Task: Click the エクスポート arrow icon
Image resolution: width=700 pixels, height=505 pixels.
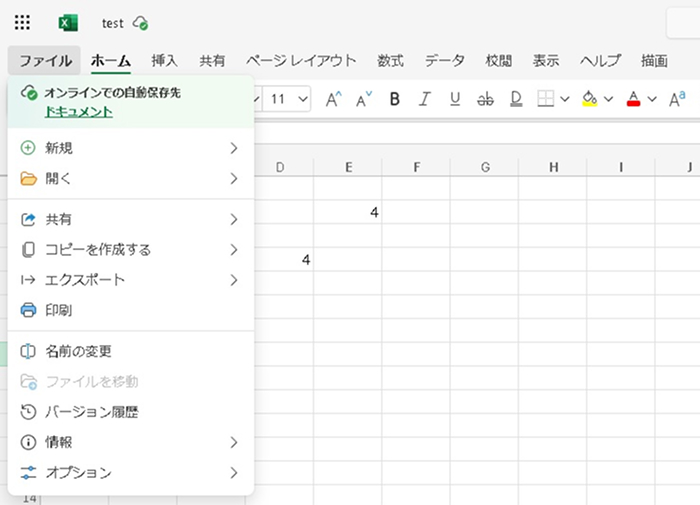Action: click(x=28, y=280)
